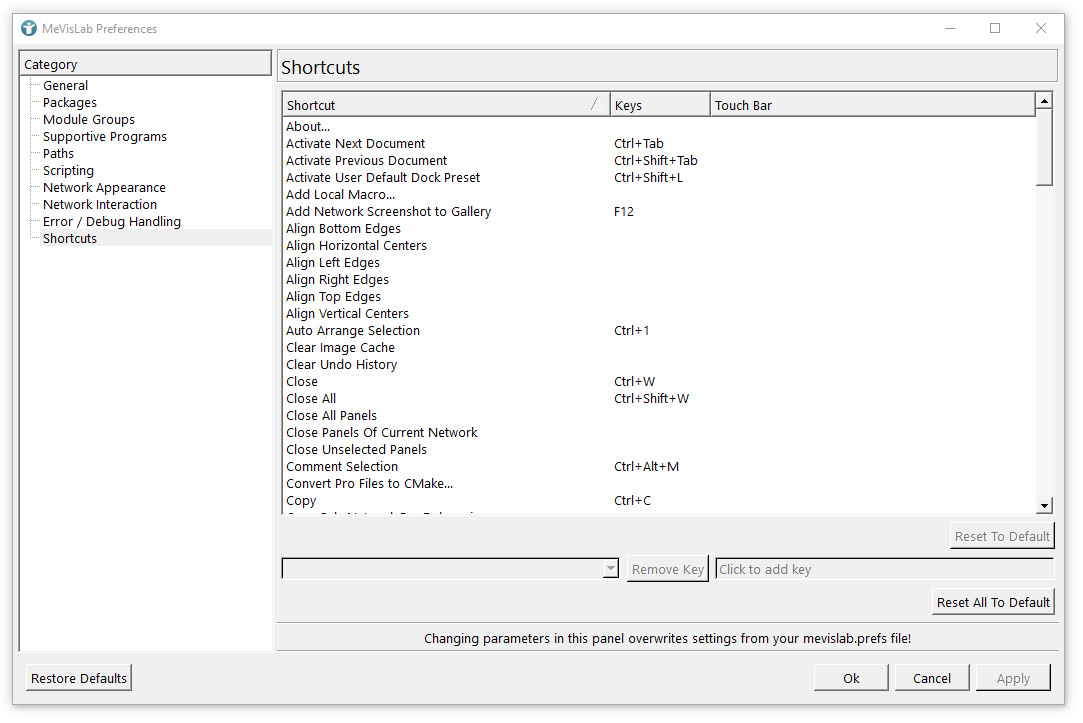This screenshot has height=723, width=1083.
Task: Select the Module Groups category
Action: pos(89,120)
